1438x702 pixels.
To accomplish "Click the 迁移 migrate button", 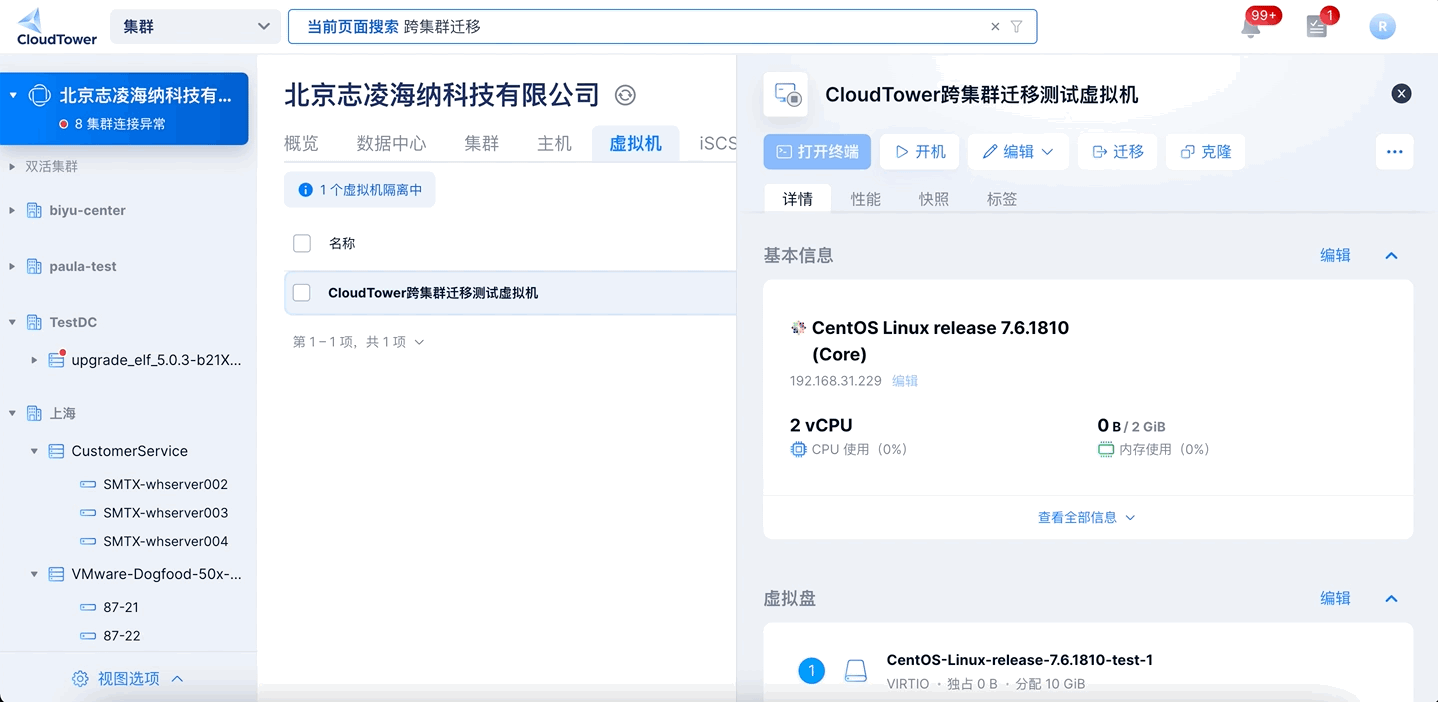I will coord(1117,152).
